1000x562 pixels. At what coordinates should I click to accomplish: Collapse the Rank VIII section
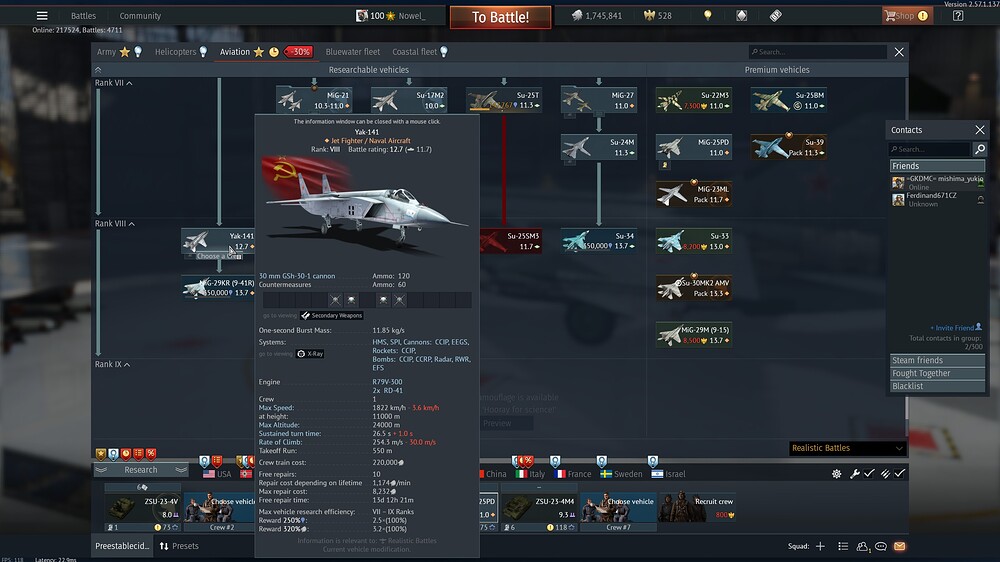115,224
